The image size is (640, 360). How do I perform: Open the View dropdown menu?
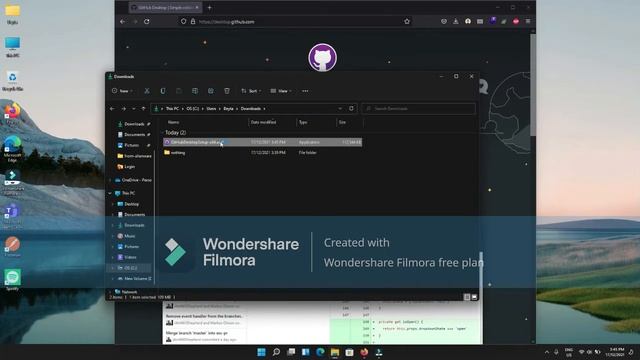click(x=281, y=91)
